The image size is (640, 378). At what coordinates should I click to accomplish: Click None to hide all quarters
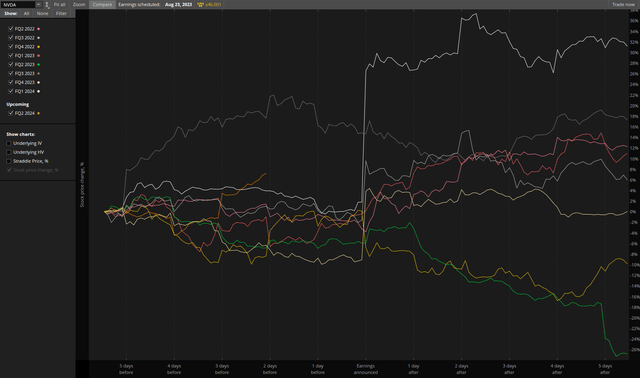pyautogui.click(x=42, y=13)
